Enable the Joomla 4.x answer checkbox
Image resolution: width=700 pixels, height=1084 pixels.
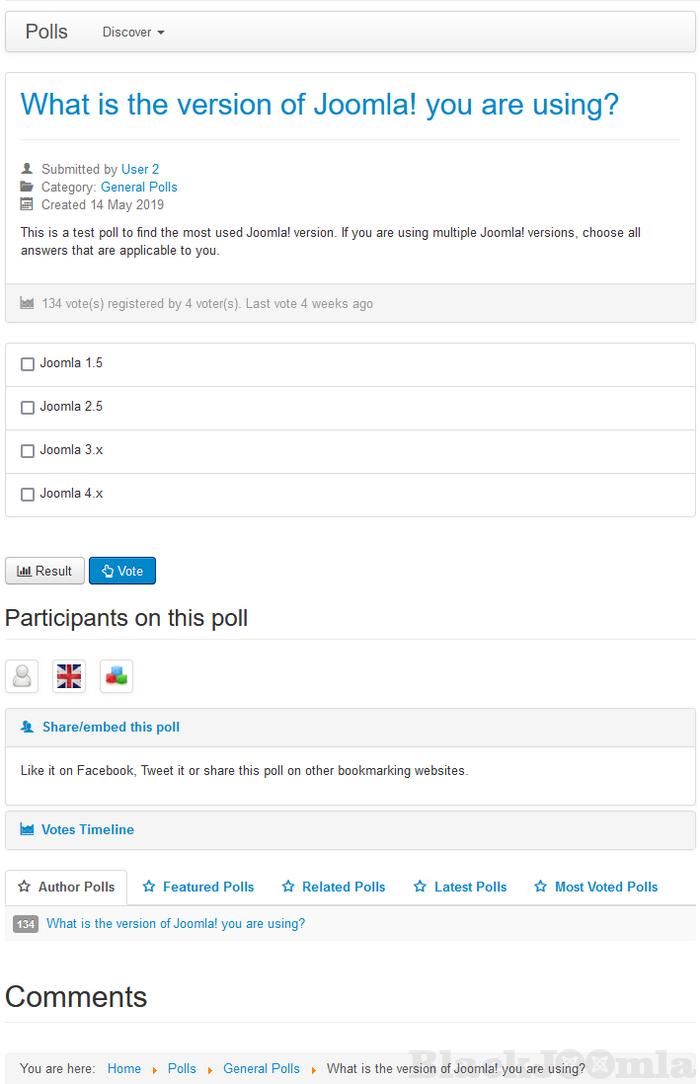click(28, 494)
